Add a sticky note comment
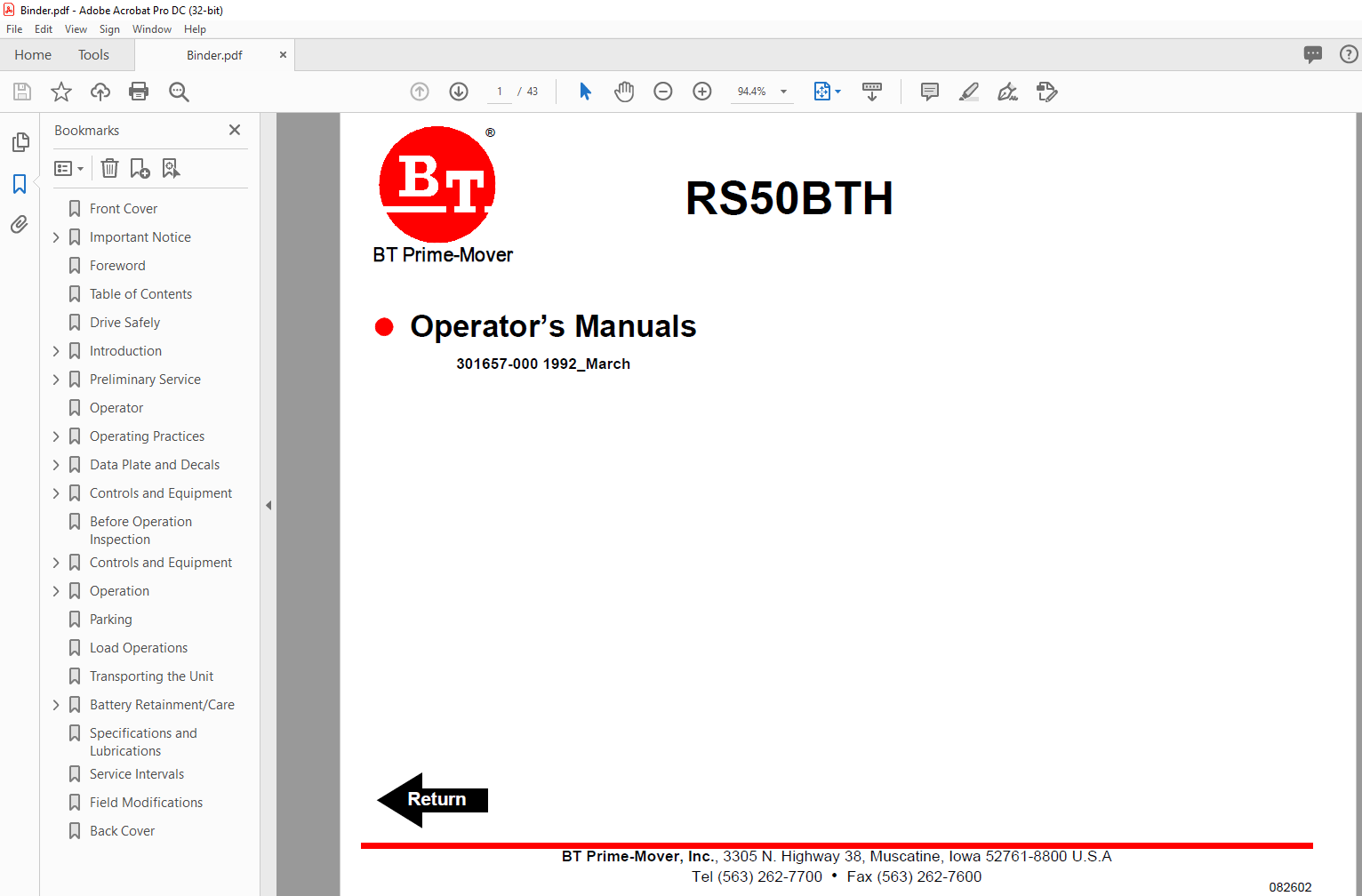 [930, 92]
